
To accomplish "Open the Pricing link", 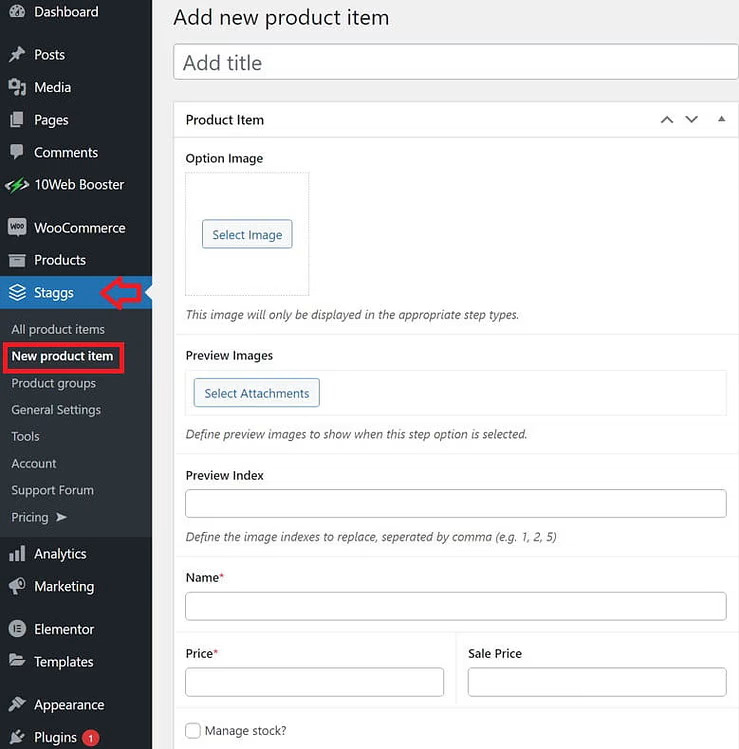I will point(30,517).
